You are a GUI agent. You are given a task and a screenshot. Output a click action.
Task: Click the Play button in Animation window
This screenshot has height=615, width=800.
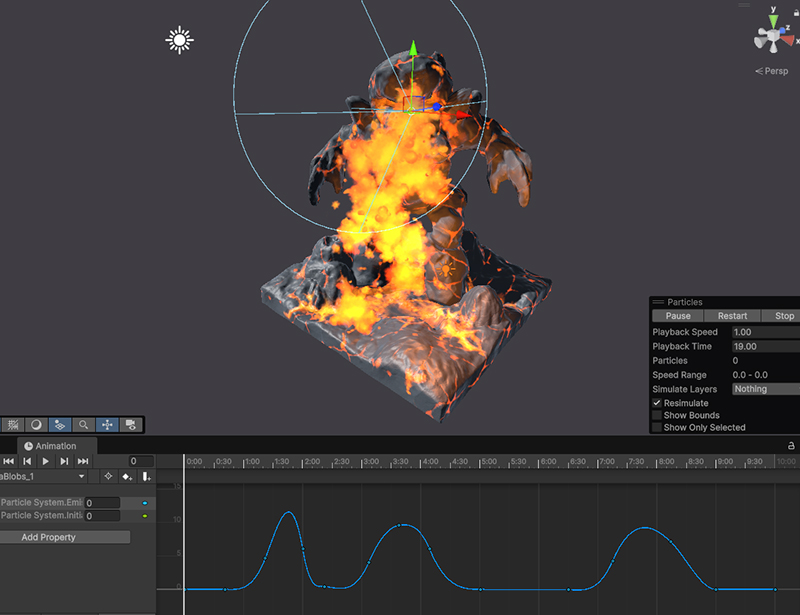[45, 461]
